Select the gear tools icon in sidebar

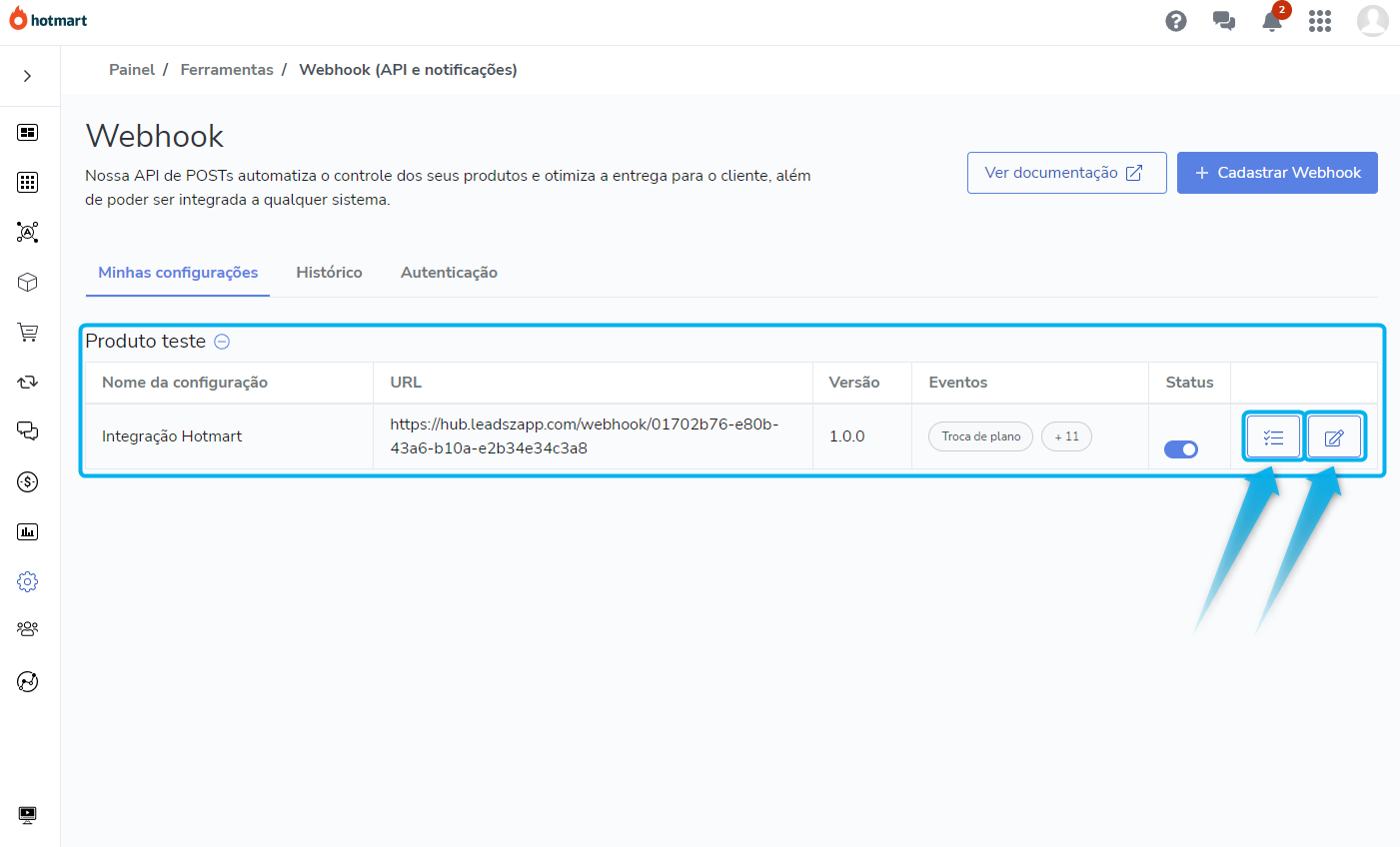(27, 580)
